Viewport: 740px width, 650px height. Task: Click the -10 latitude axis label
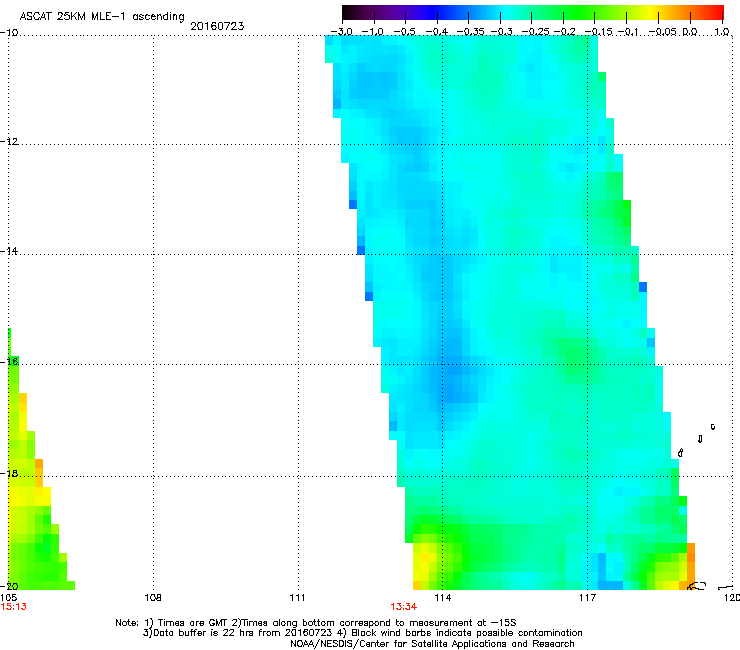(9, 33)
